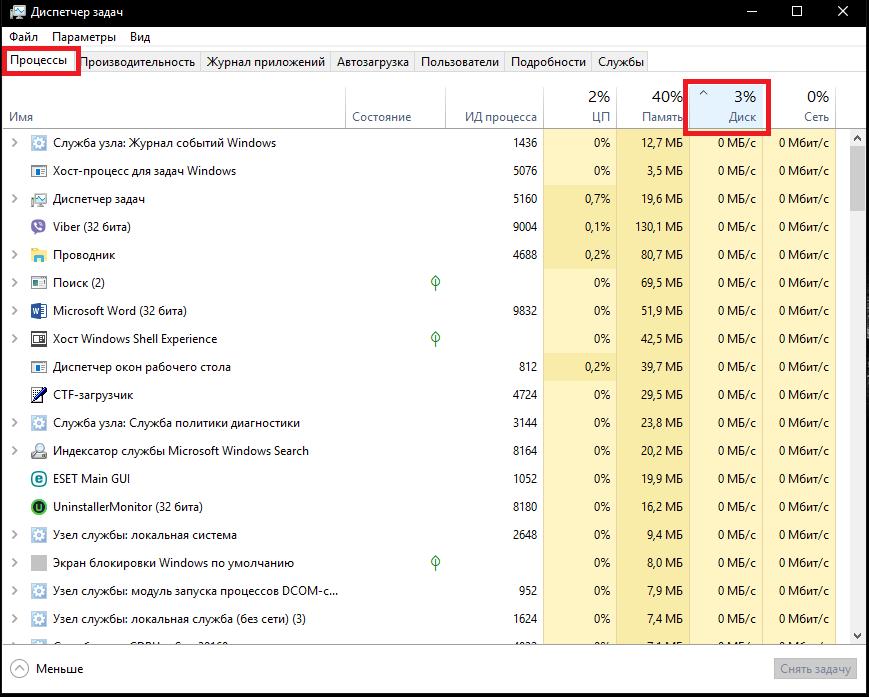Click the Проводник folder icon
The image size is (869, 697).
38,255
